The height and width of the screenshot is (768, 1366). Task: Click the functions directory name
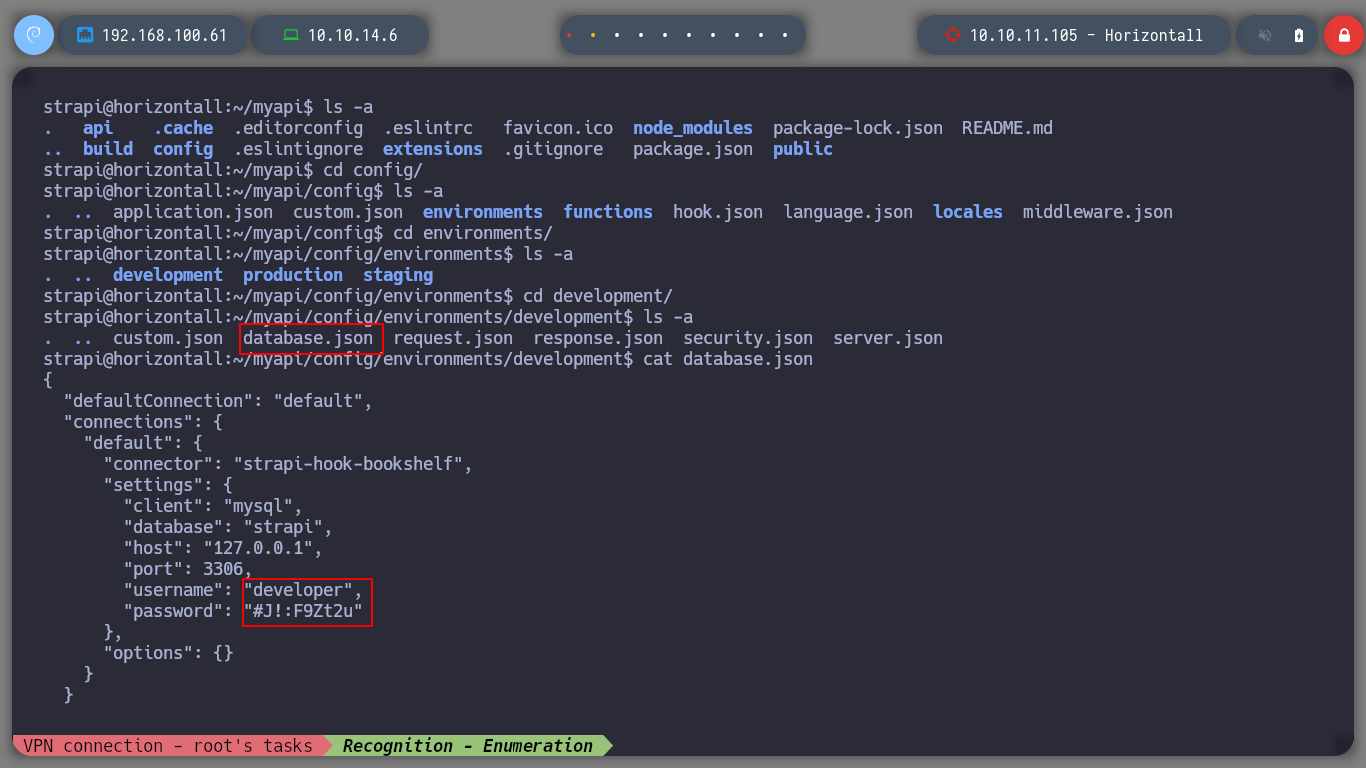(608, 212)
